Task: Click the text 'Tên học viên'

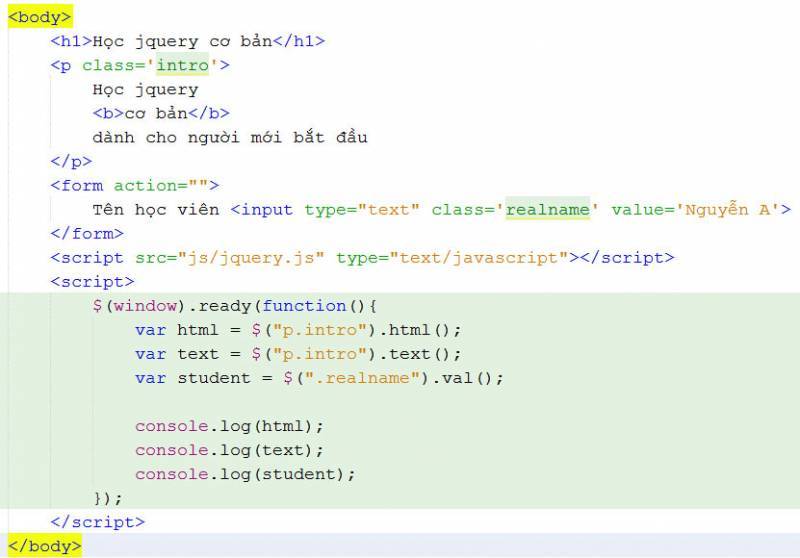Action: [x=156, y=210]
